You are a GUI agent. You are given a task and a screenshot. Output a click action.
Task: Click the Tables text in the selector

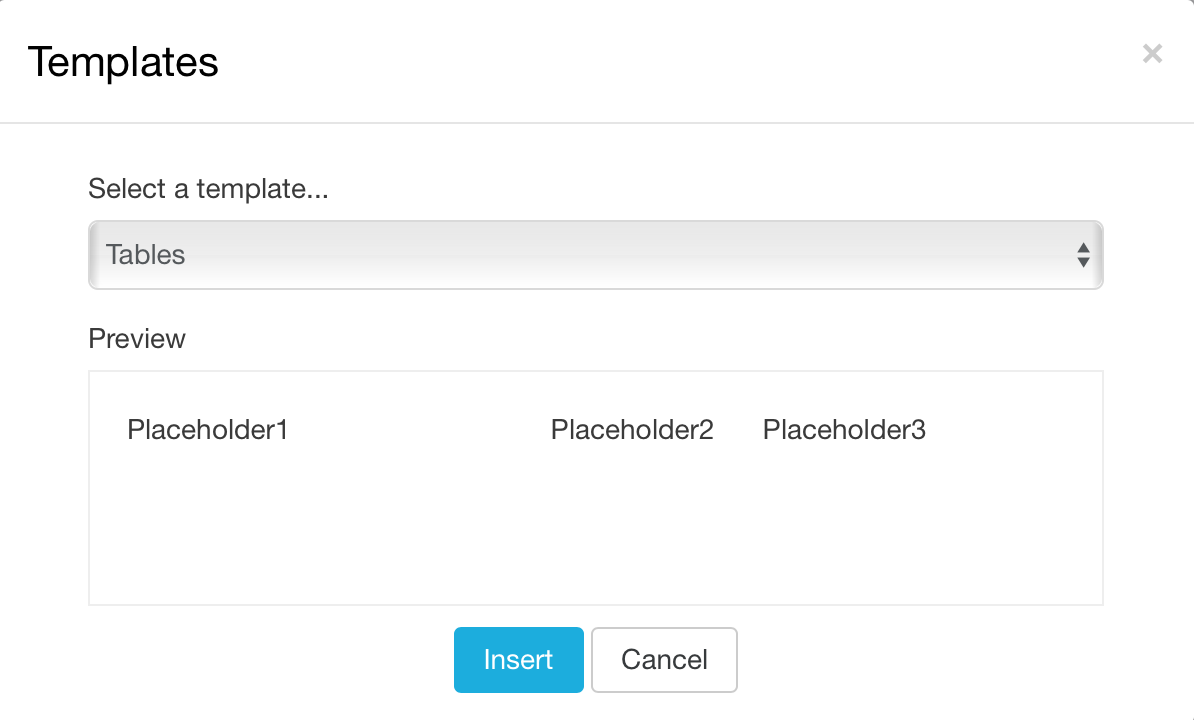[x=146, y=255]
